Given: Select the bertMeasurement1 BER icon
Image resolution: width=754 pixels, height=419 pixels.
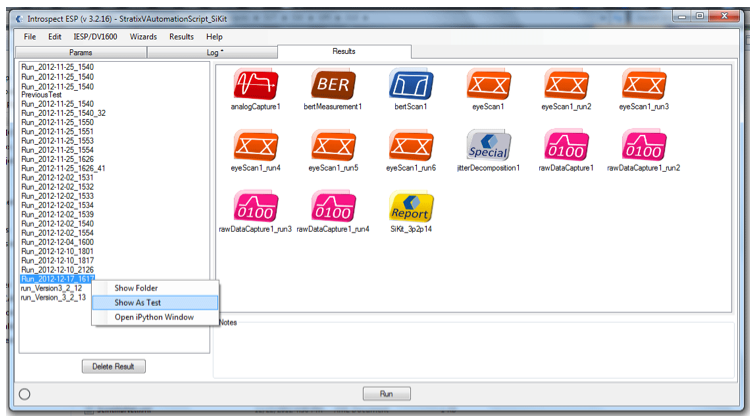Looking at the screenshot, I should 332,84.
